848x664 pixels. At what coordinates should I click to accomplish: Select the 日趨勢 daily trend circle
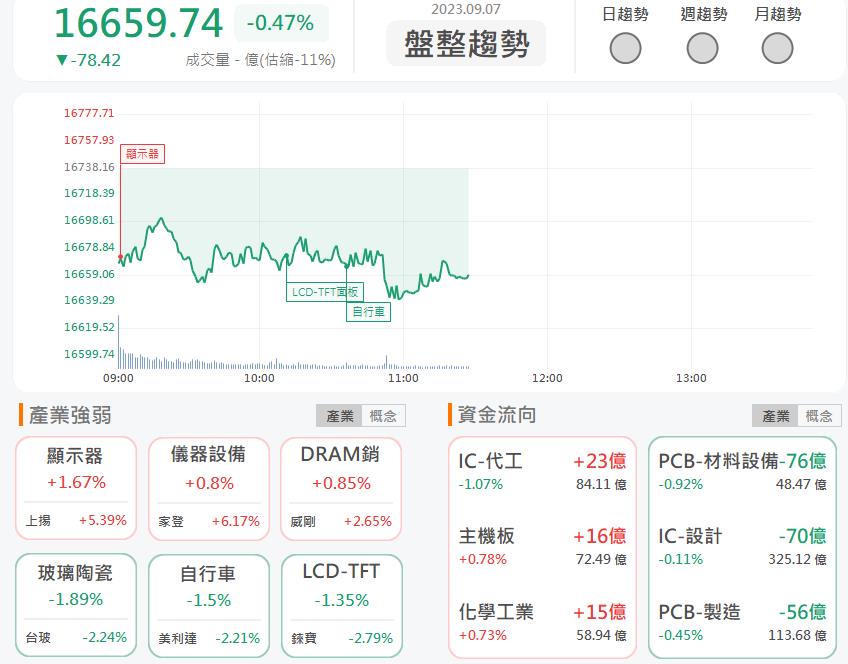point(625,46)
